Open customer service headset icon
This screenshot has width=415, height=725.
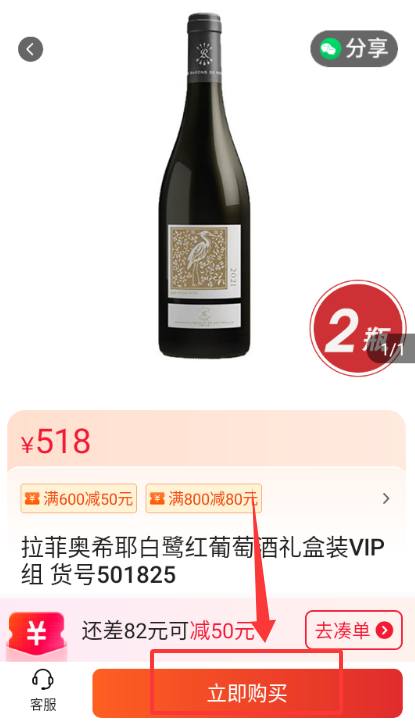[43, 681]
